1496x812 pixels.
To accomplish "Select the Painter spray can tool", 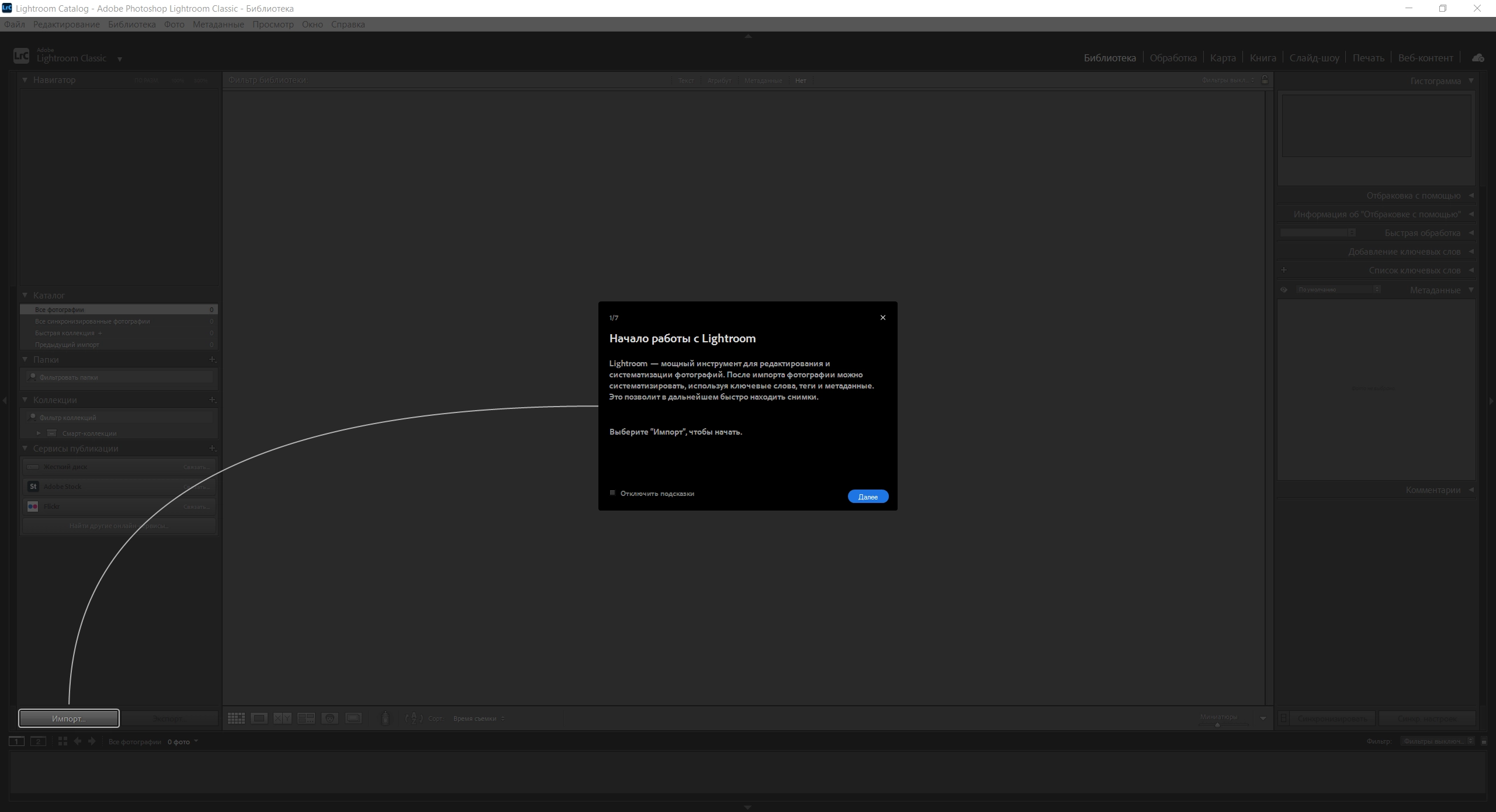I will [385, 718].
